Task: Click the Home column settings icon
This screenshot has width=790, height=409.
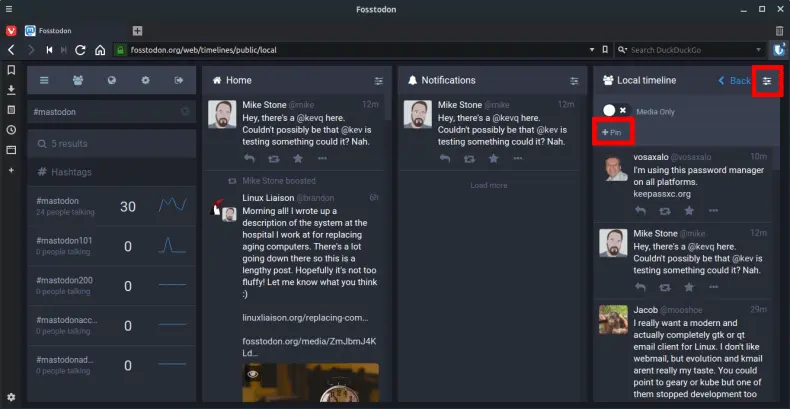Action: pos(378,81)
